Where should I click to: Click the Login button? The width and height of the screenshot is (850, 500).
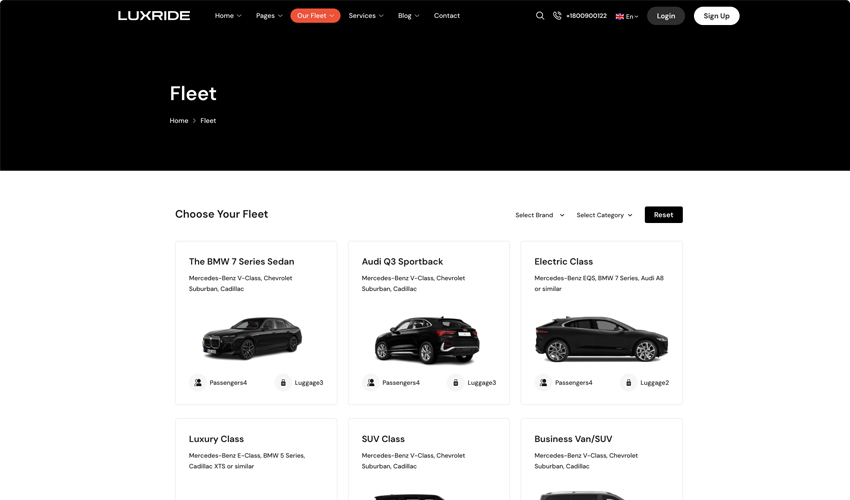666,16
